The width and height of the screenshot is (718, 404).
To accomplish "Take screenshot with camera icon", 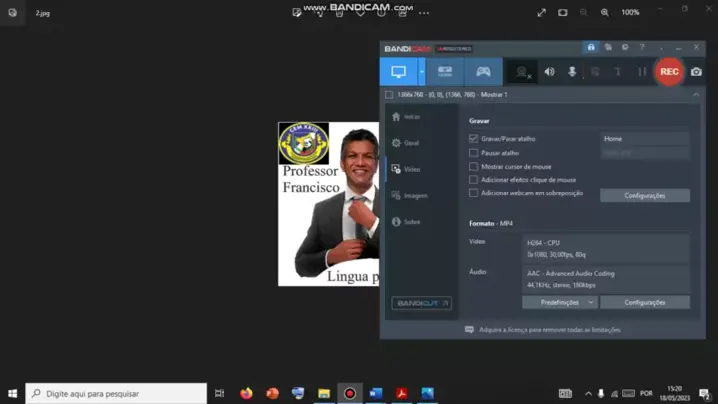I will [696, 72].
